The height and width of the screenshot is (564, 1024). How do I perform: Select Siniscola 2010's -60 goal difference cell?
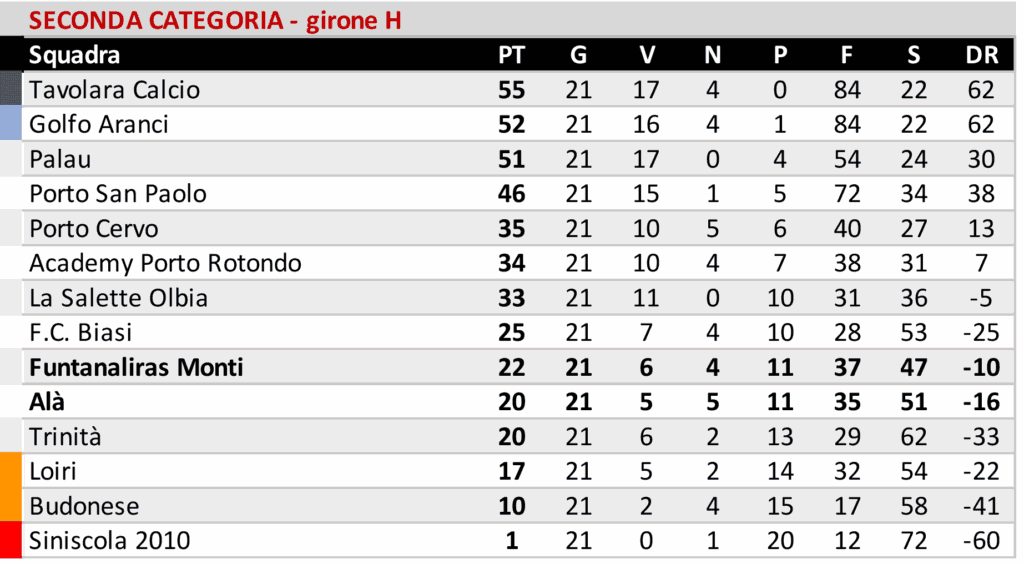tap(981, 541)
